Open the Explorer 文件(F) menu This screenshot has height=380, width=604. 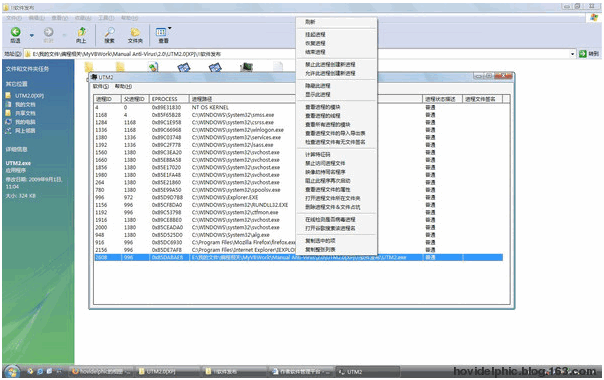click(13, 18)
